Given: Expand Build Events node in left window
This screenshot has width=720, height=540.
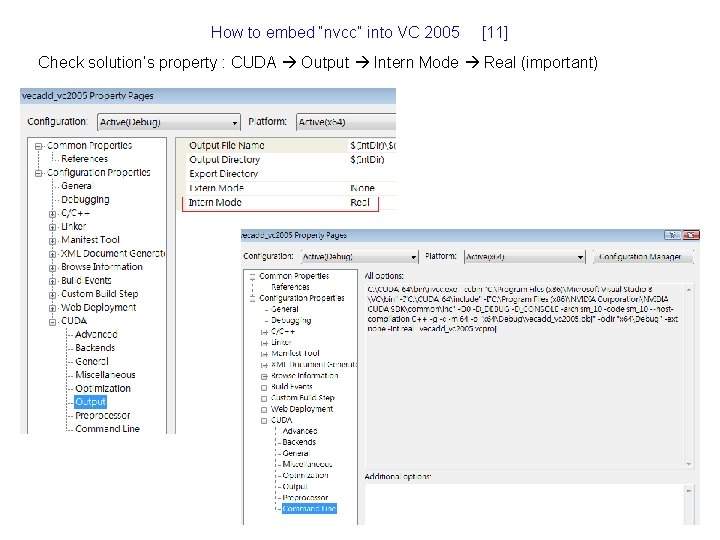Looking at the screenshot, I should pos(52,281).
